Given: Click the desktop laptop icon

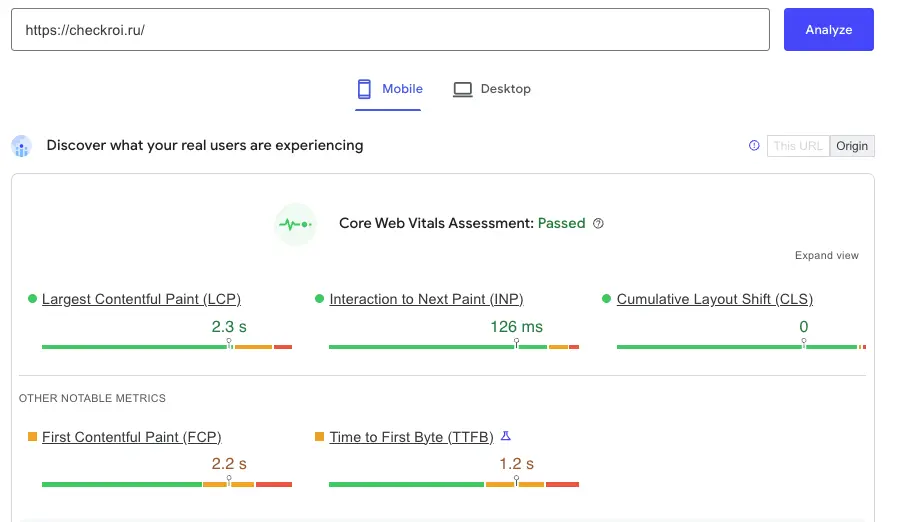Looking at the screenshot, I should coord(463,90).
